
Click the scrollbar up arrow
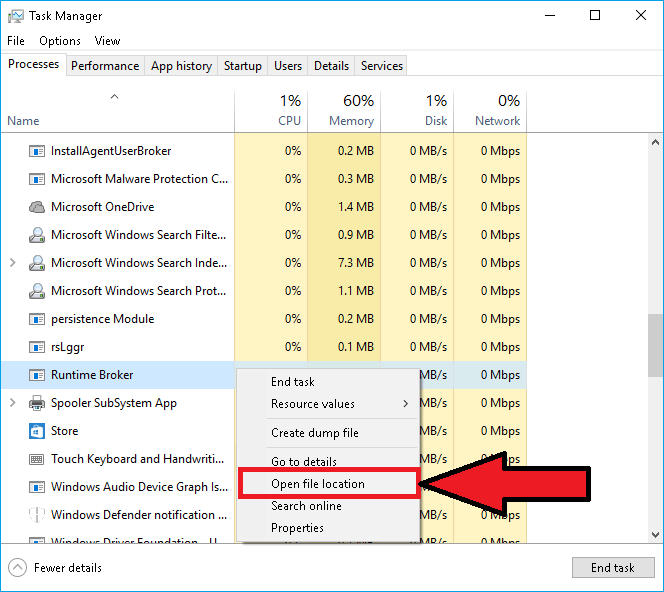tap(656, 142)
